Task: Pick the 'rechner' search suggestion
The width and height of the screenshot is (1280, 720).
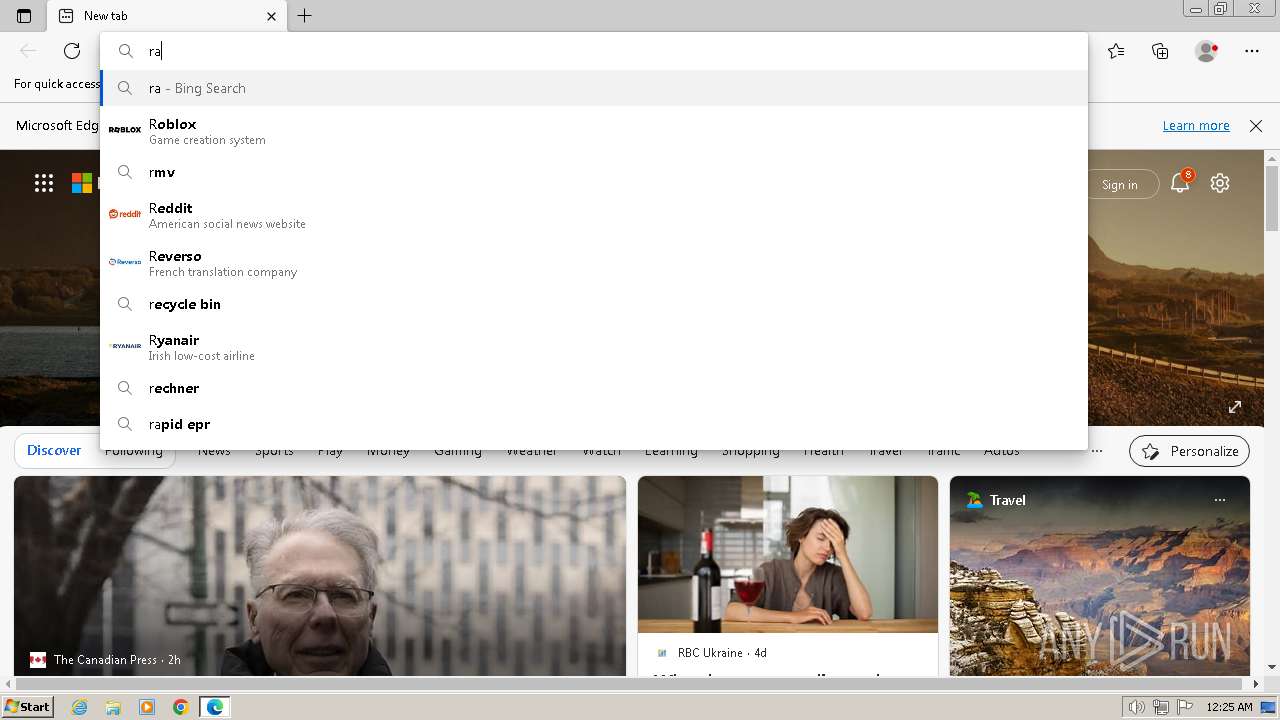Action: pyautogui.click(x=594, y=388)
